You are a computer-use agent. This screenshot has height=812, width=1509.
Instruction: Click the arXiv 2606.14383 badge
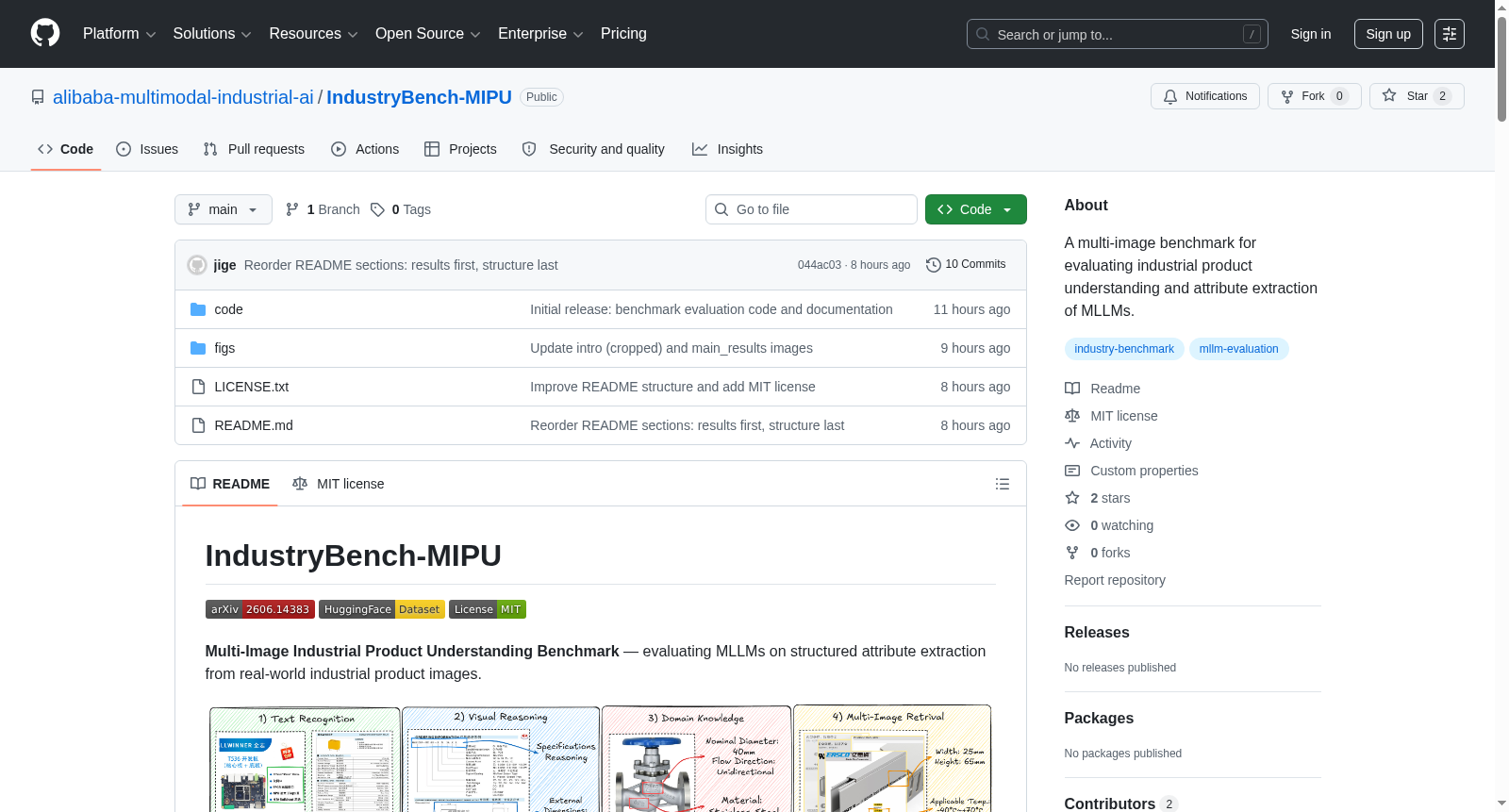[260, 609]
